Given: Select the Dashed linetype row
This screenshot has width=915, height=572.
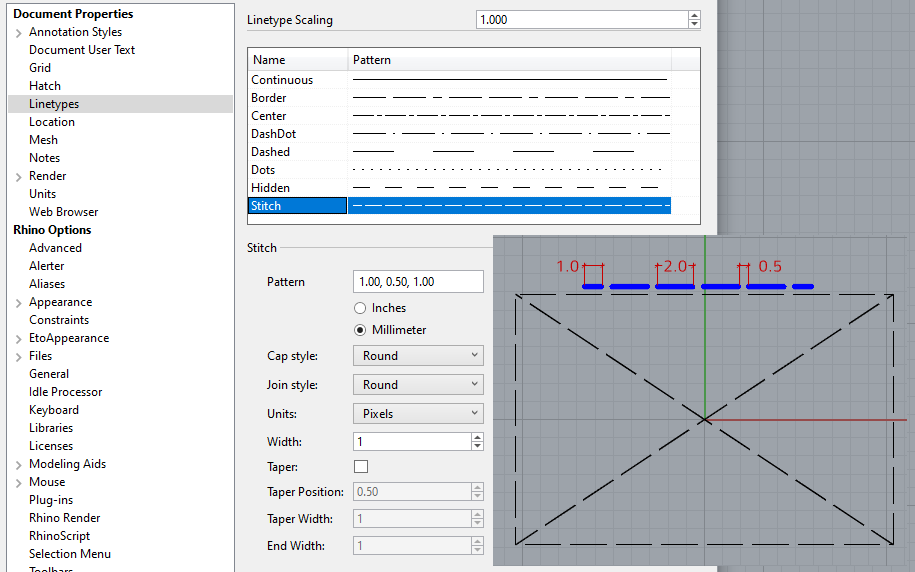Looking at the screenshot, I should pyautogui.click(x=459, y=152).
